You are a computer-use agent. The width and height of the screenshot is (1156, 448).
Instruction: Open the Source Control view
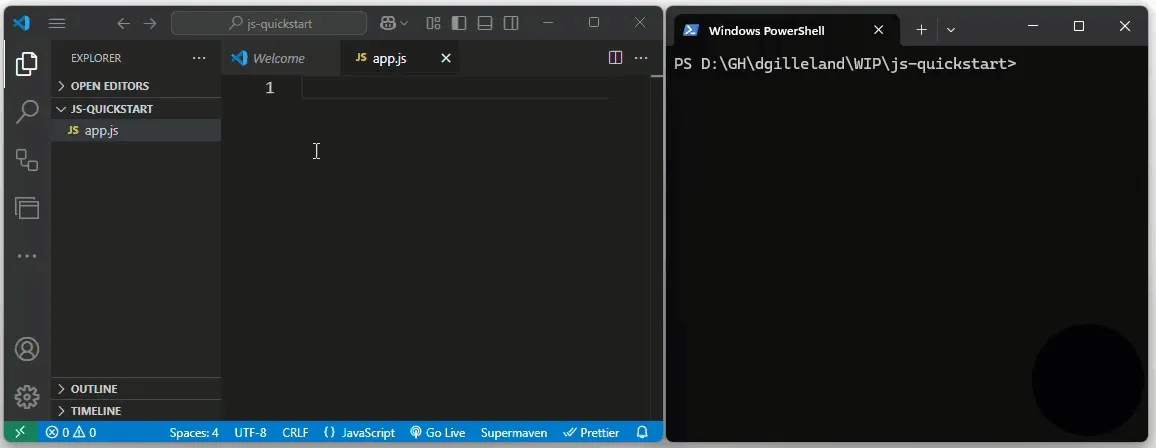27,160
